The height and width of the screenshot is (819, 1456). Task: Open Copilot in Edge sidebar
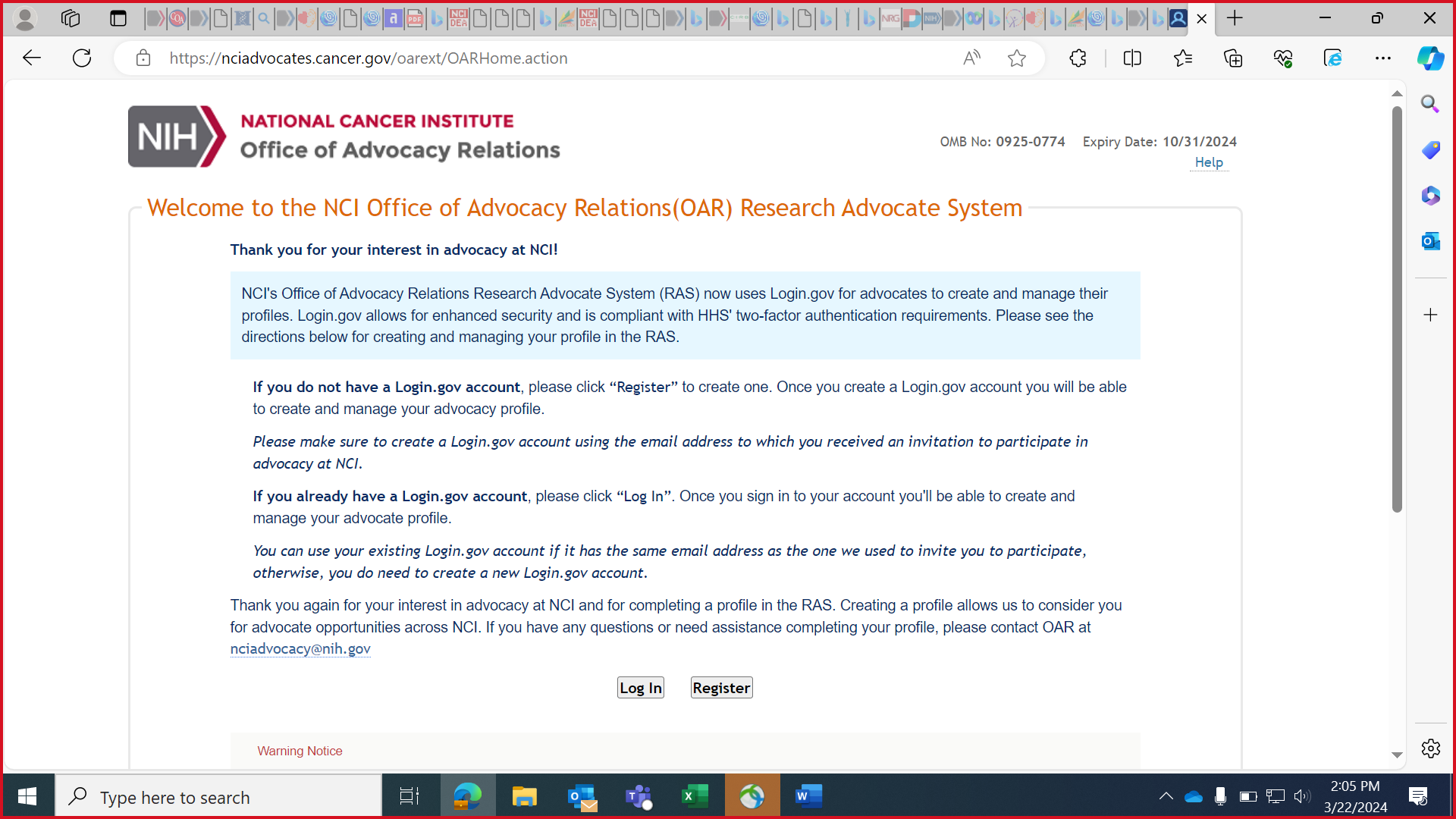click(x=1430, y=58)
